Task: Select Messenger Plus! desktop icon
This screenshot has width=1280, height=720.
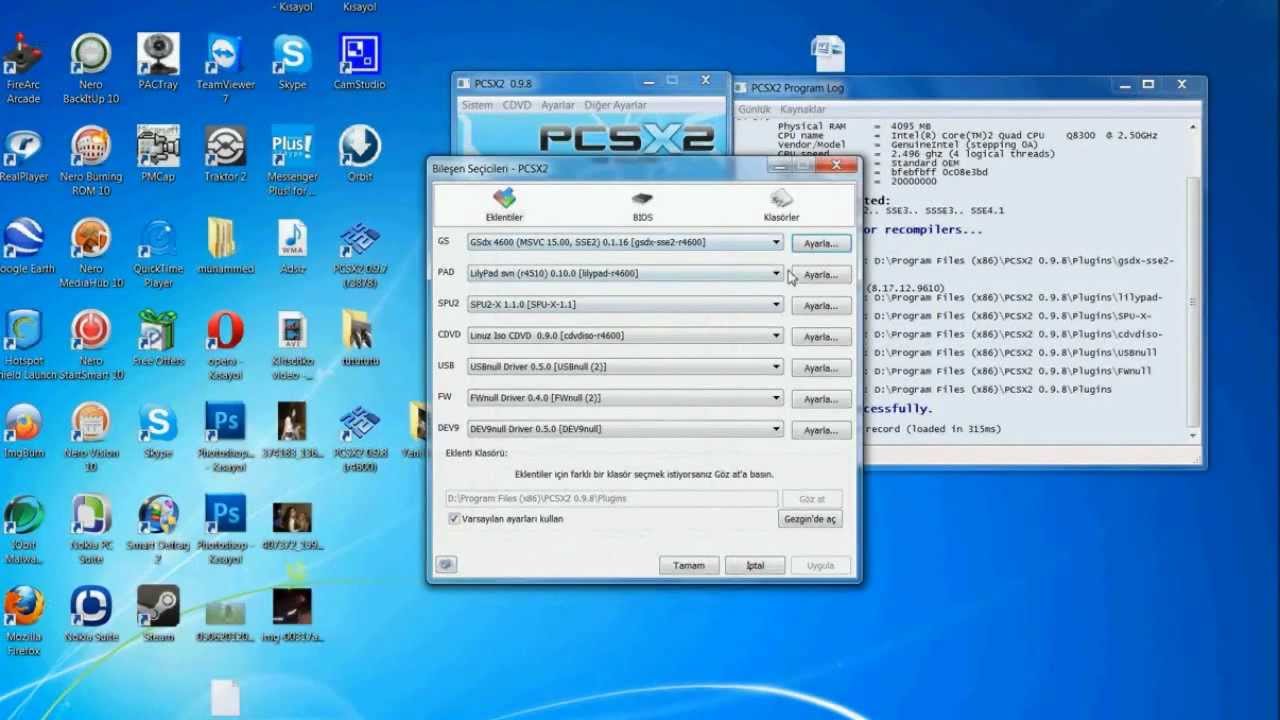Action: pos(292,161)
